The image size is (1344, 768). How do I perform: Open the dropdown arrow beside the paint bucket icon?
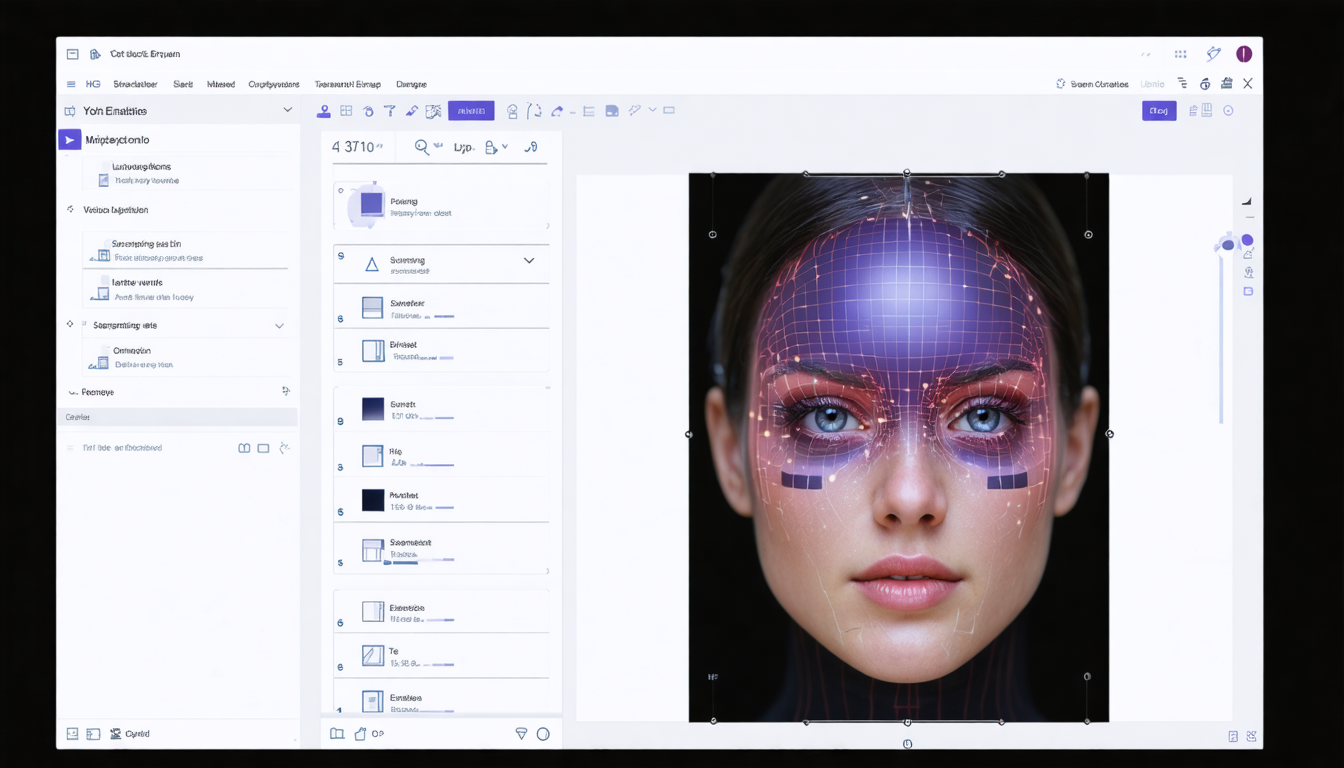point(504,147)
